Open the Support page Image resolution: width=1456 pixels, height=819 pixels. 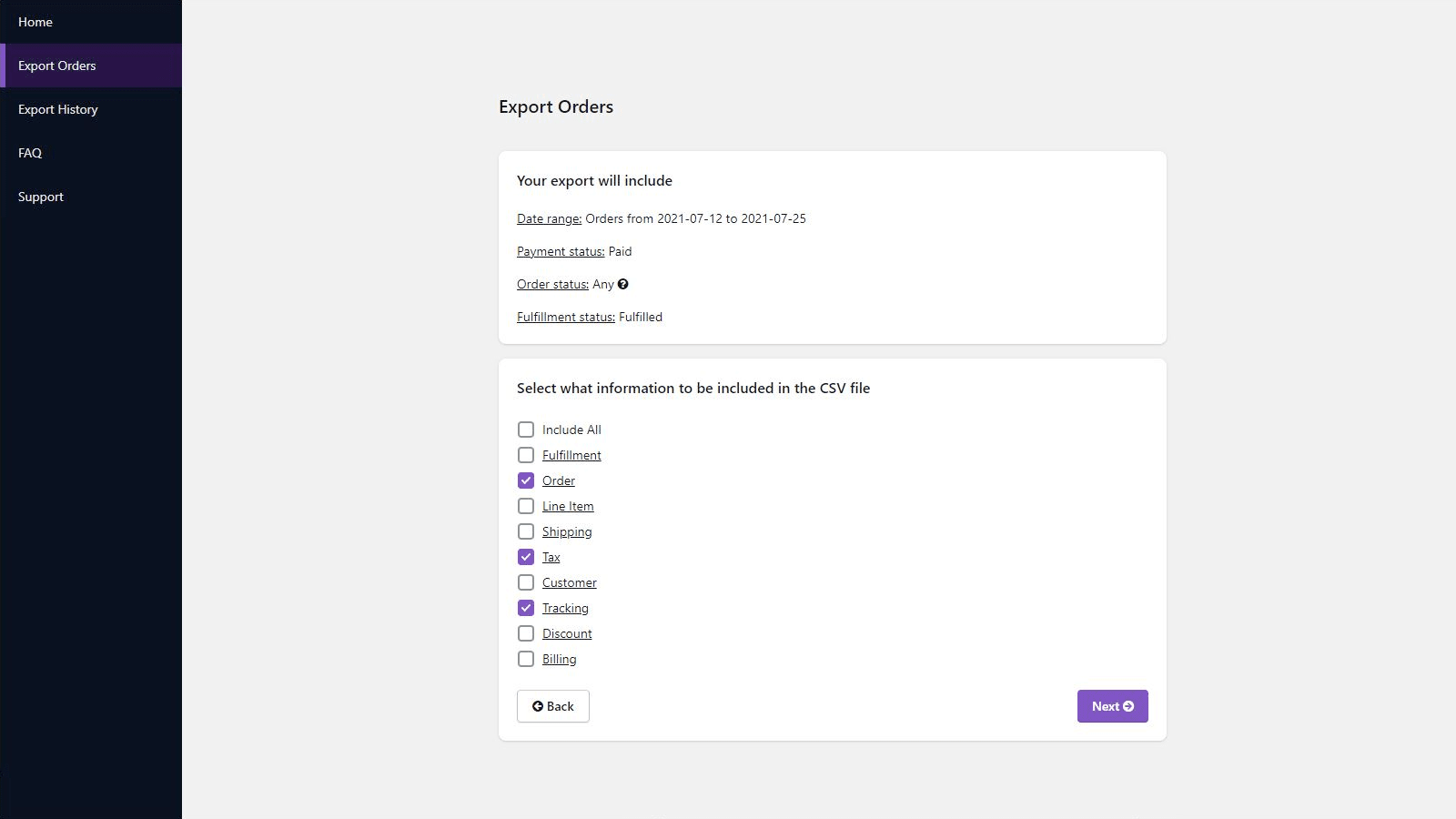pos(41,197)
